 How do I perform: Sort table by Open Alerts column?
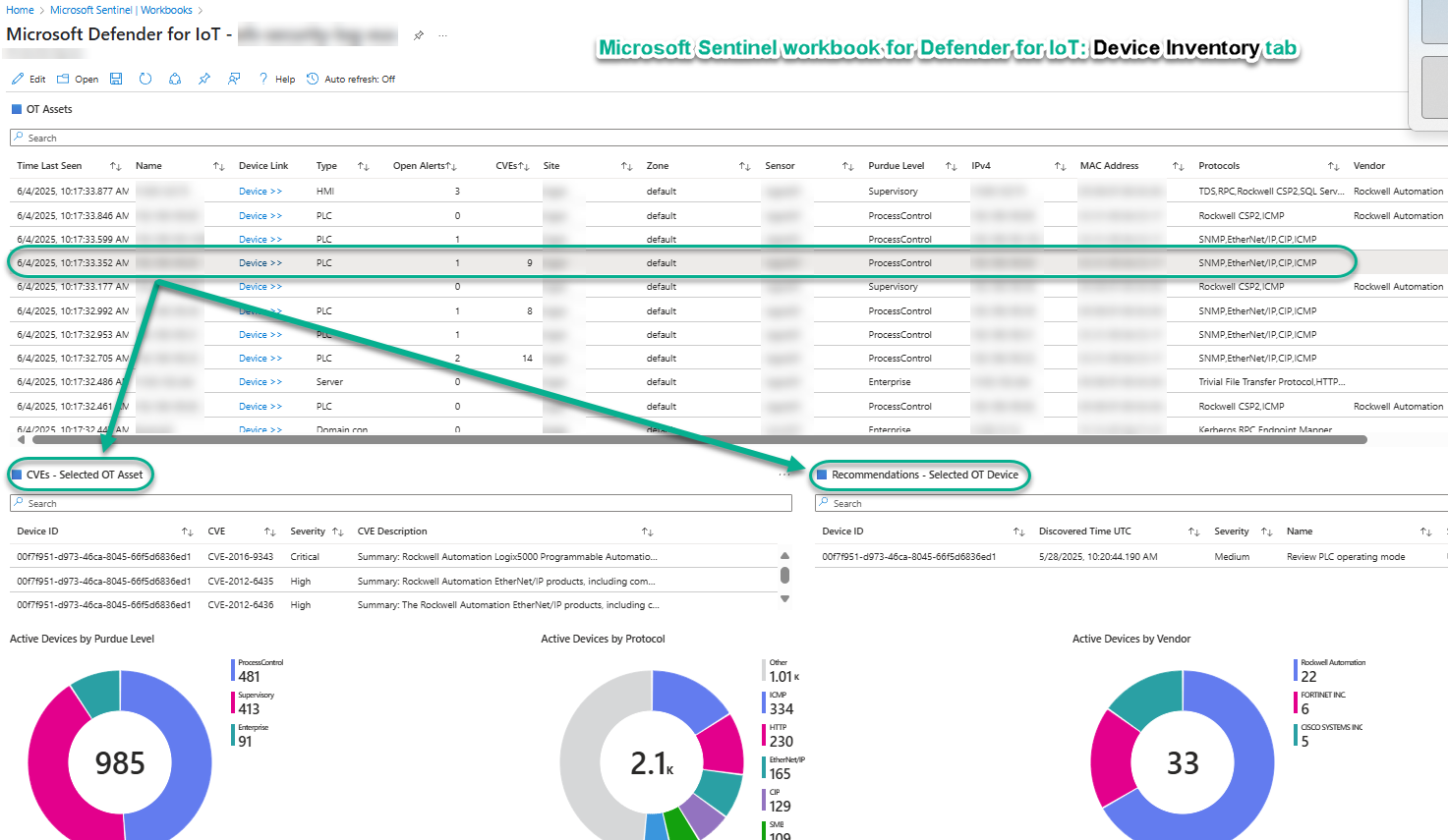[451, 166]
